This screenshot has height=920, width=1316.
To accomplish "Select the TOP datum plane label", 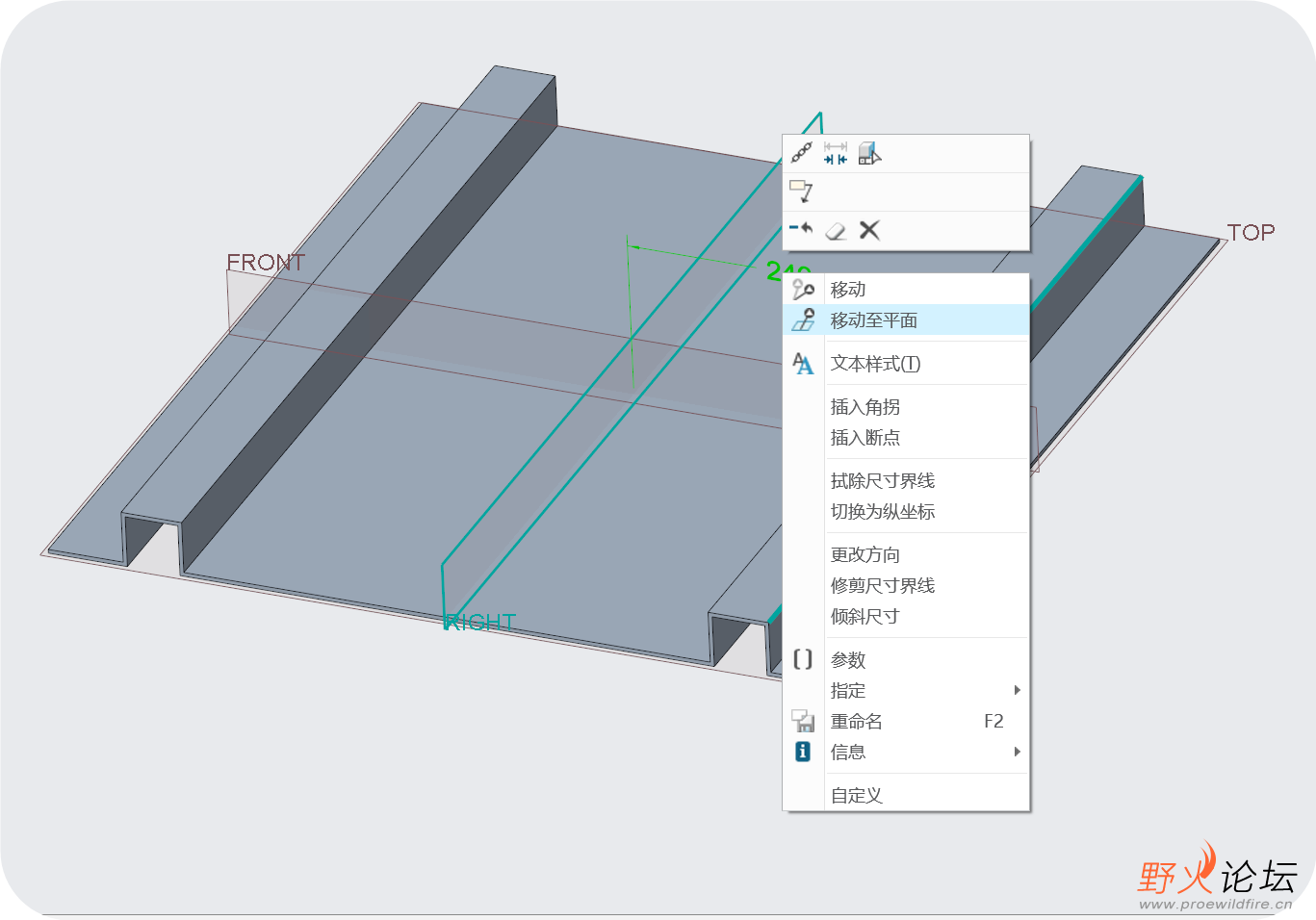I will click(x=1251, y=232).
